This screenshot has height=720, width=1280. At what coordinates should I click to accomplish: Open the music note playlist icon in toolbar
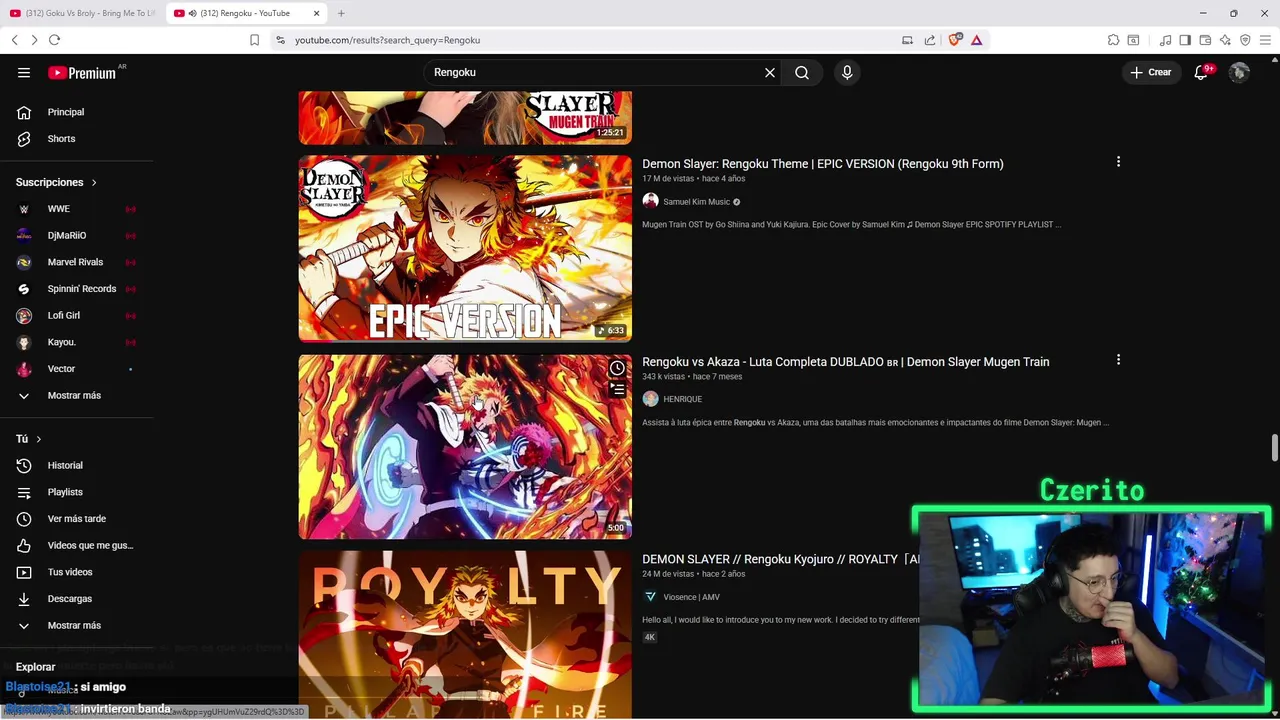pos(1165,40)
